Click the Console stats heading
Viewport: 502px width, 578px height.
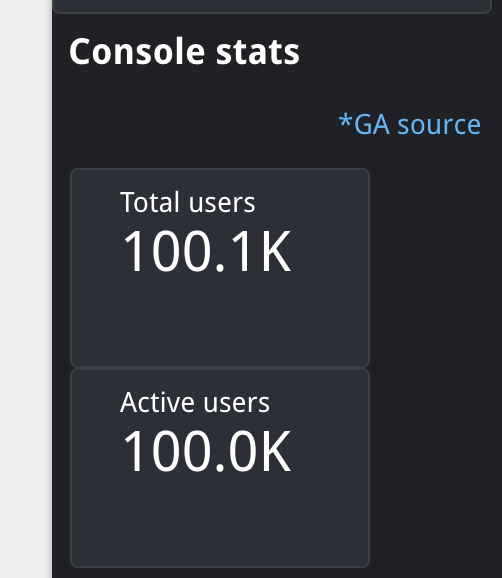point(184,51)
